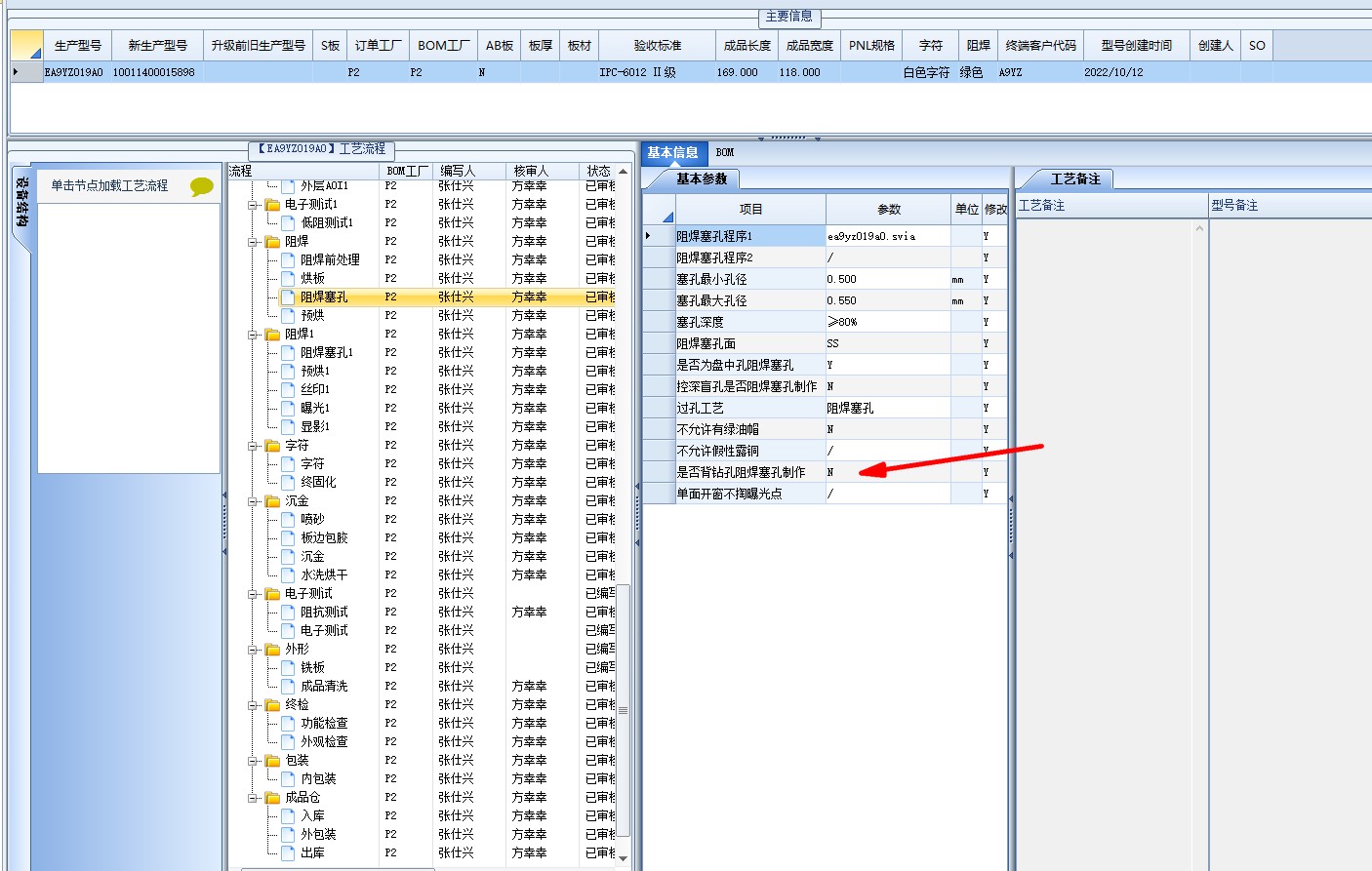
Task: Open the 工艺备注 tab
Action: pyautogui.click(x=1075, y=179)
